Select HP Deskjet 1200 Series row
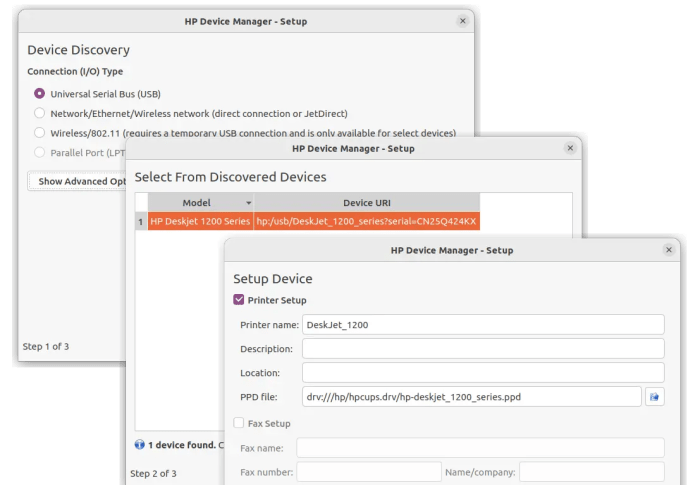 200,221
